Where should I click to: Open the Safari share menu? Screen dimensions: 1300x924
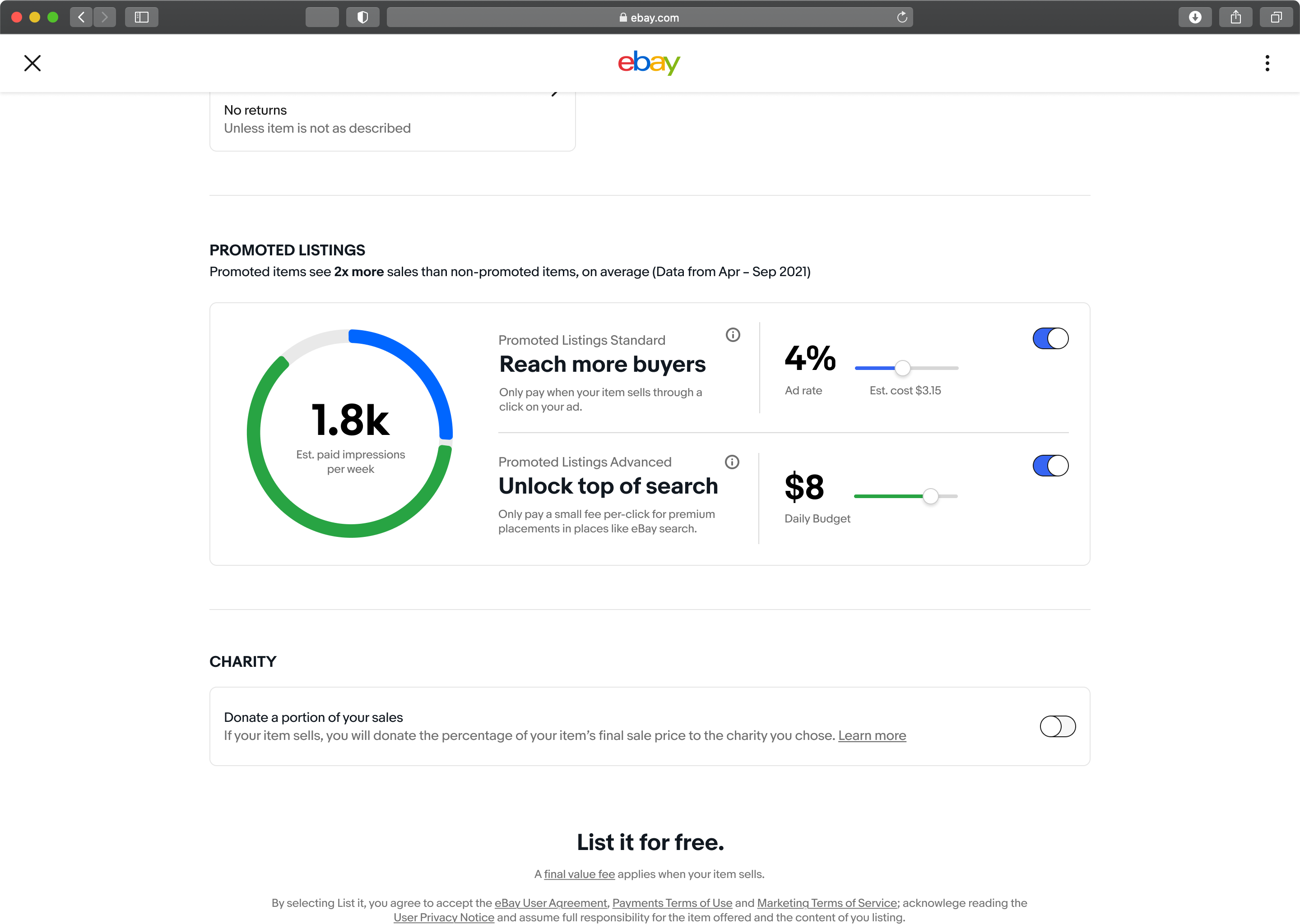click(x=1236, y=17)
